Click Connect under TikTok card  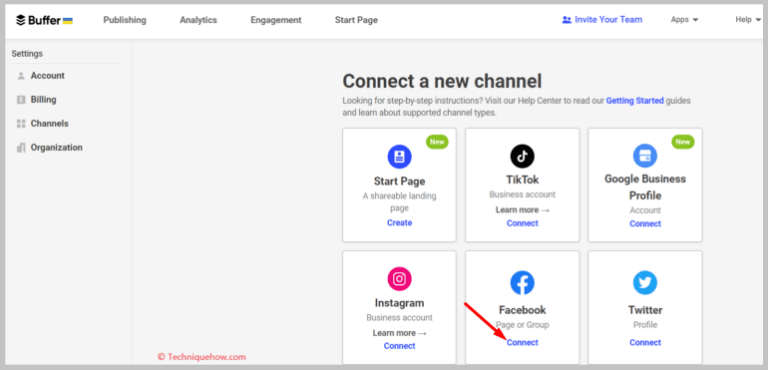click(523, 223)
